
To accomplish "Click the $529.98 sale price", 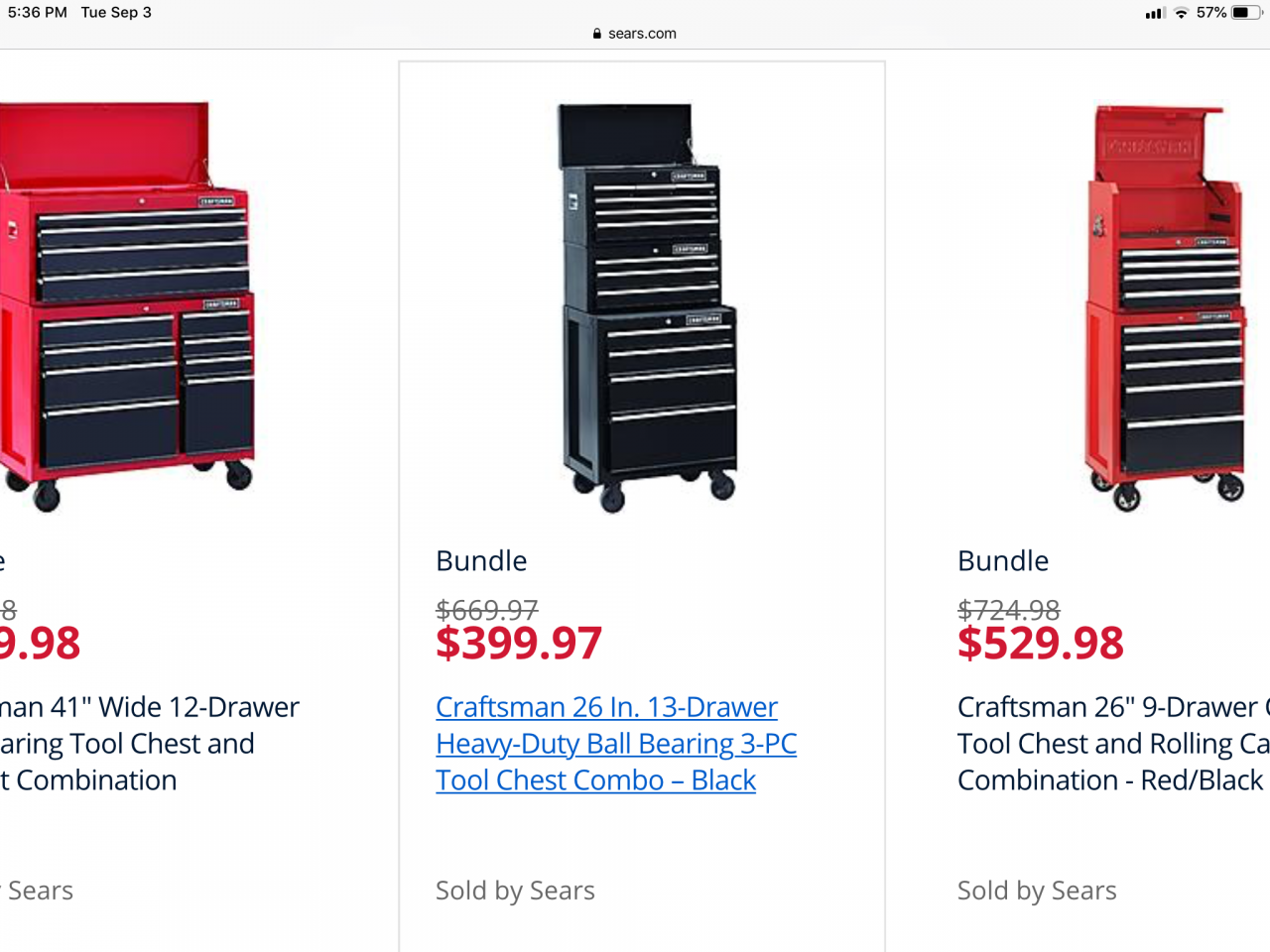I will pos(1041,644).
